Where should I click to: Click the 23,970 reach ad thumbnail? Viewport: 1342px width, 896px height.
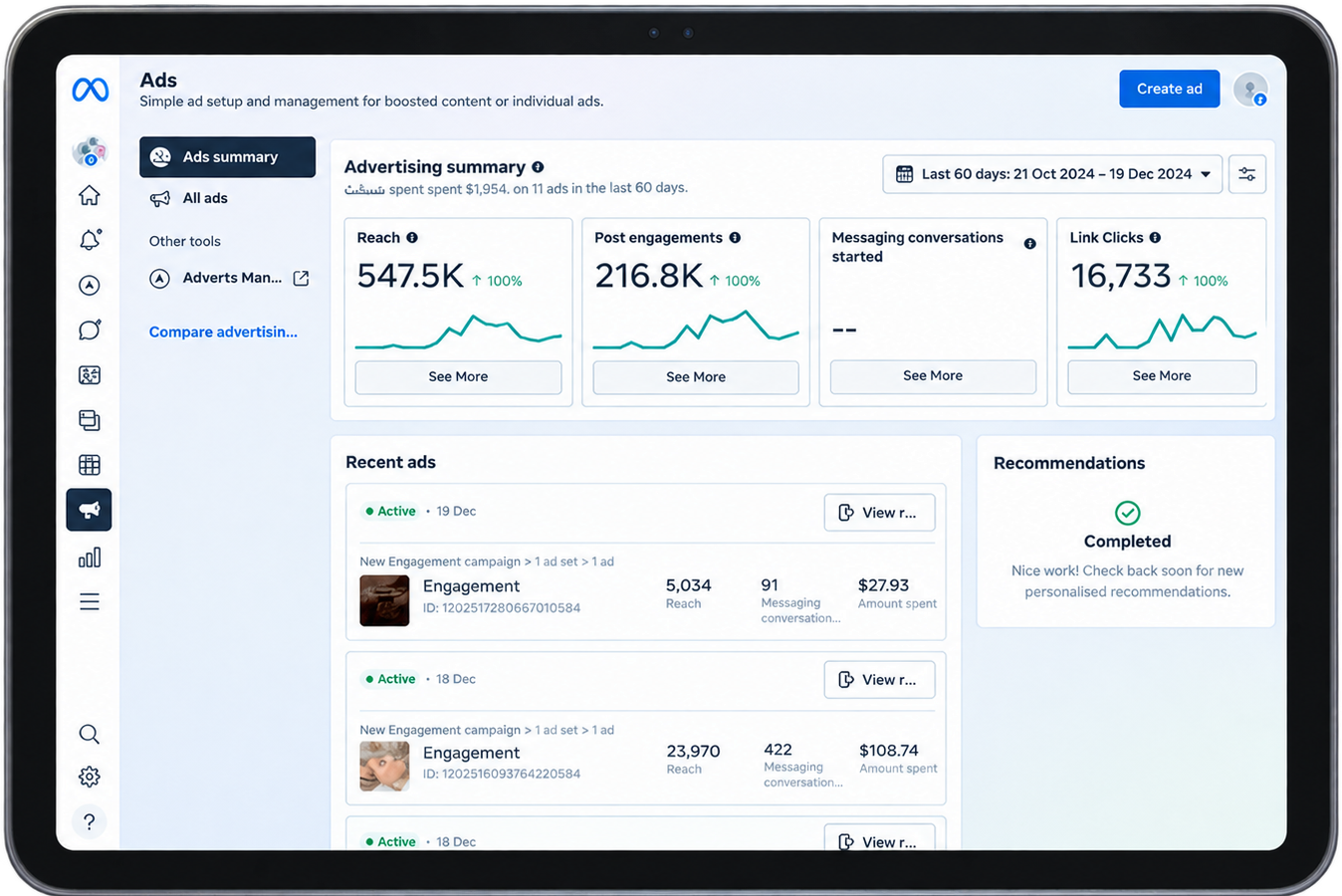click(384, 767)
